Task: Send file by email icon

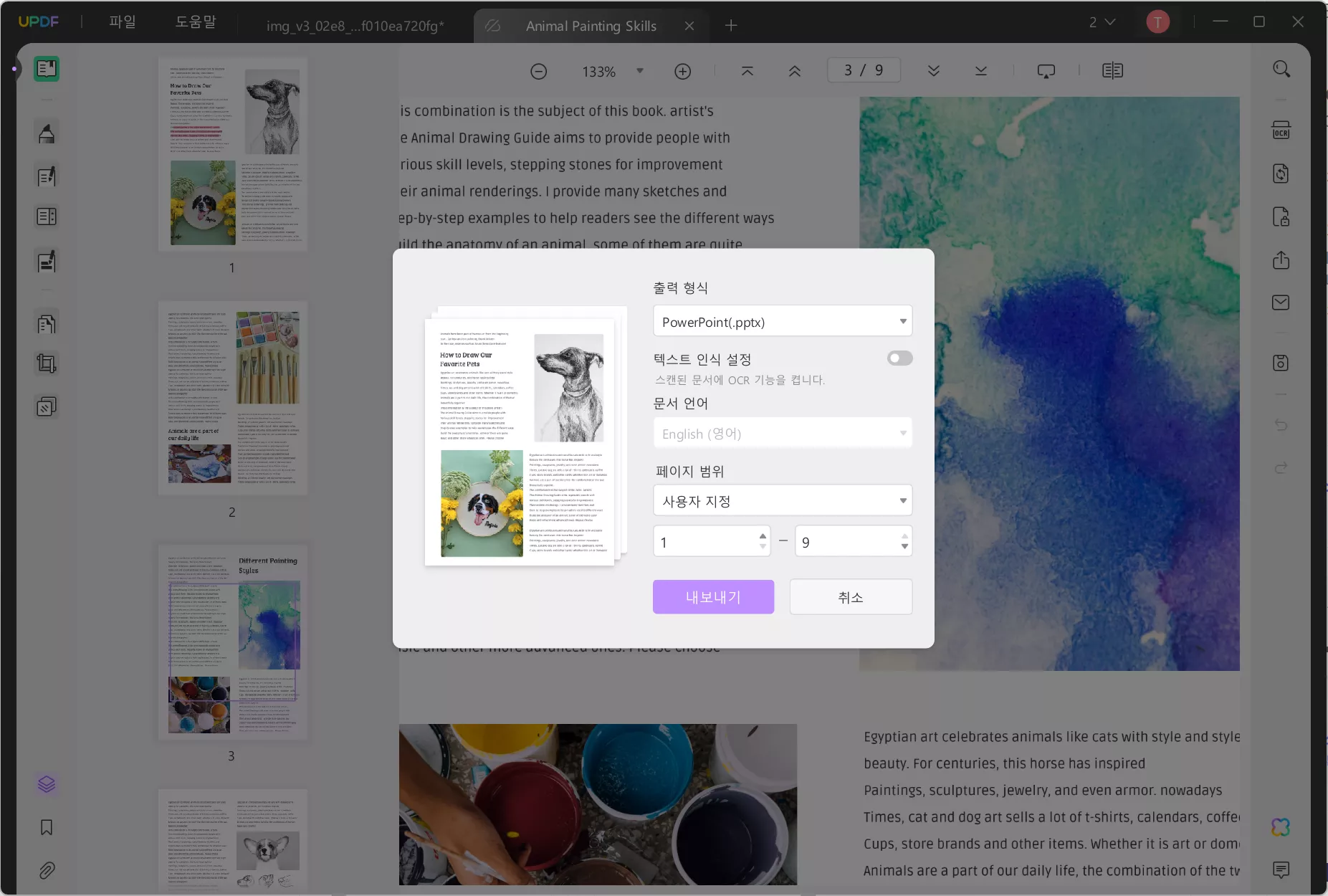Action: click(x=1281, y=302)
